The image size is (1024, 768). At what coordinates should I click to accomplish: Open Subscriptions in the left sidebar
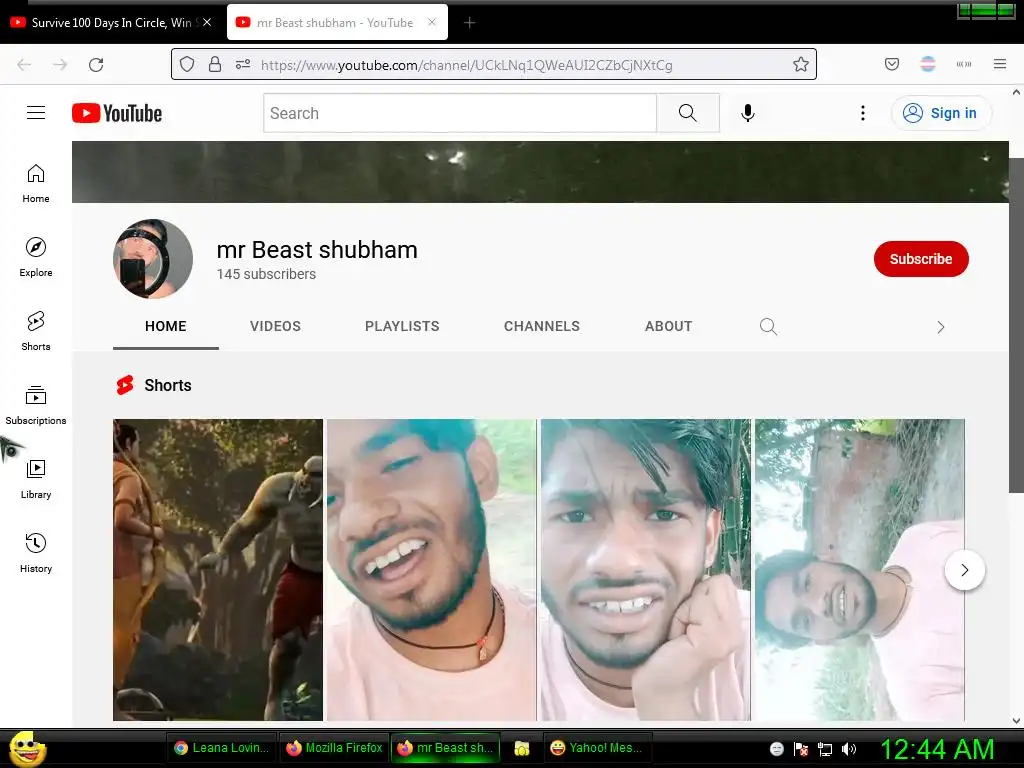36,405
